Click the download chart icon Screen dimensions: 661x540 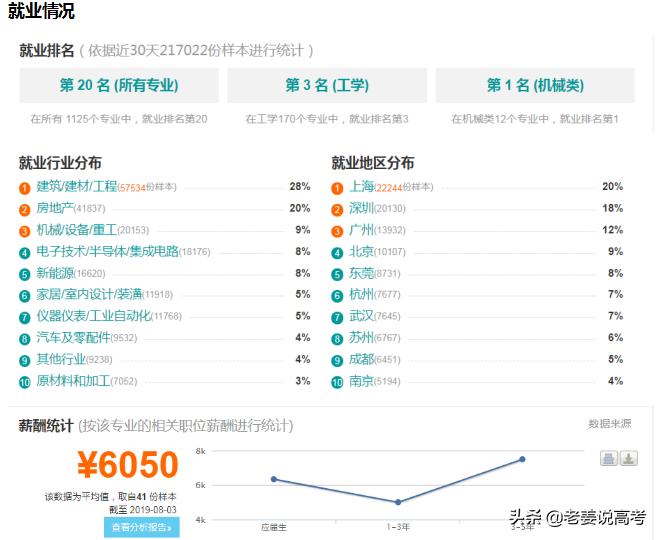628,458
